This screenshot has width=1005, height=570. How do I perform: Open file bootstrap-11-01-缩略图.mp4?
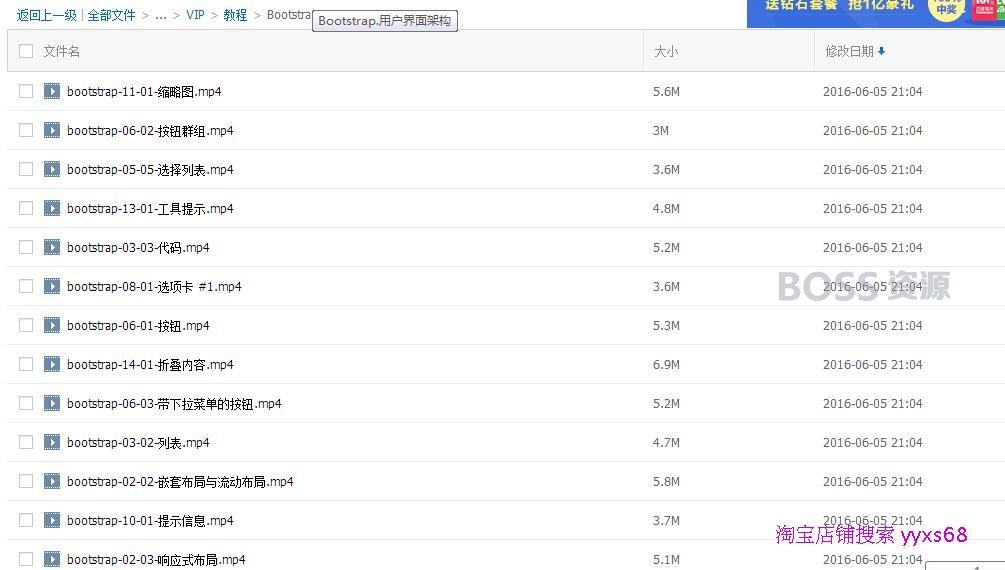tap(144, 92)
